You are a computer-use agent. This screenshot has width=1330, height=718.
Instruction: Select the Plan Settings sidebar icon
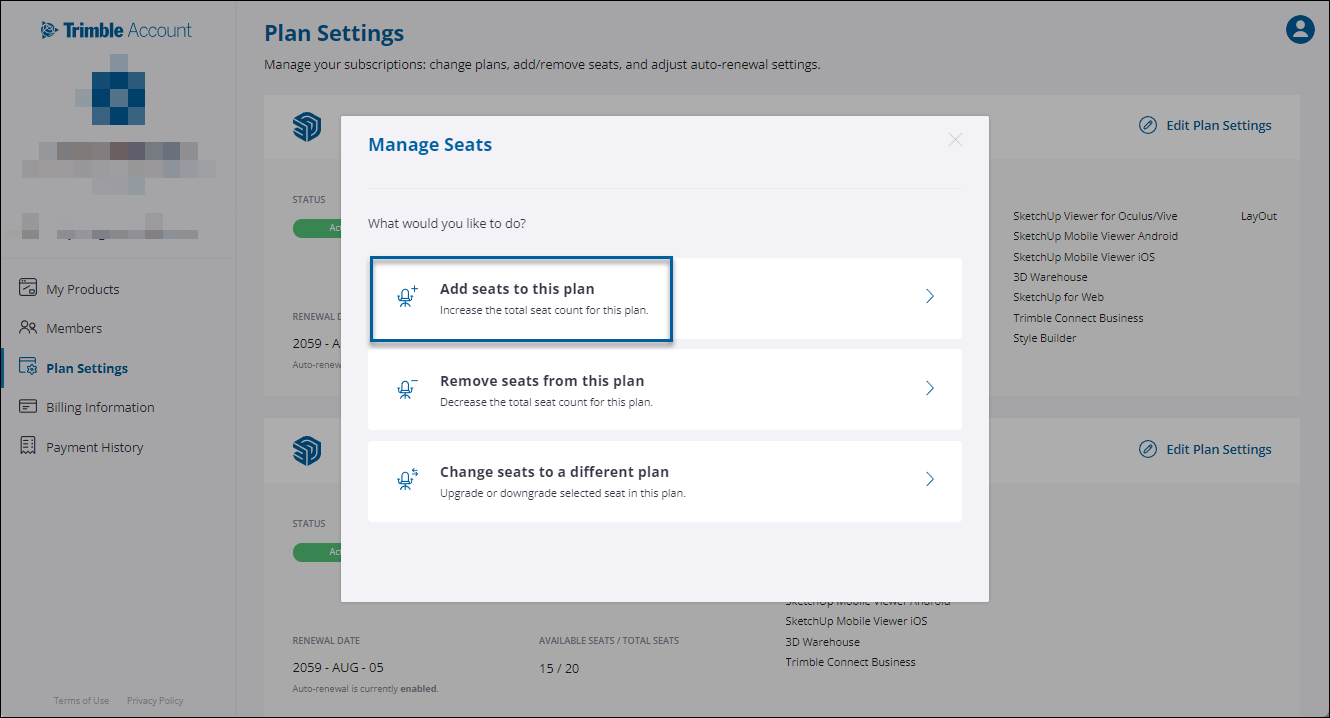pos(27,367)
